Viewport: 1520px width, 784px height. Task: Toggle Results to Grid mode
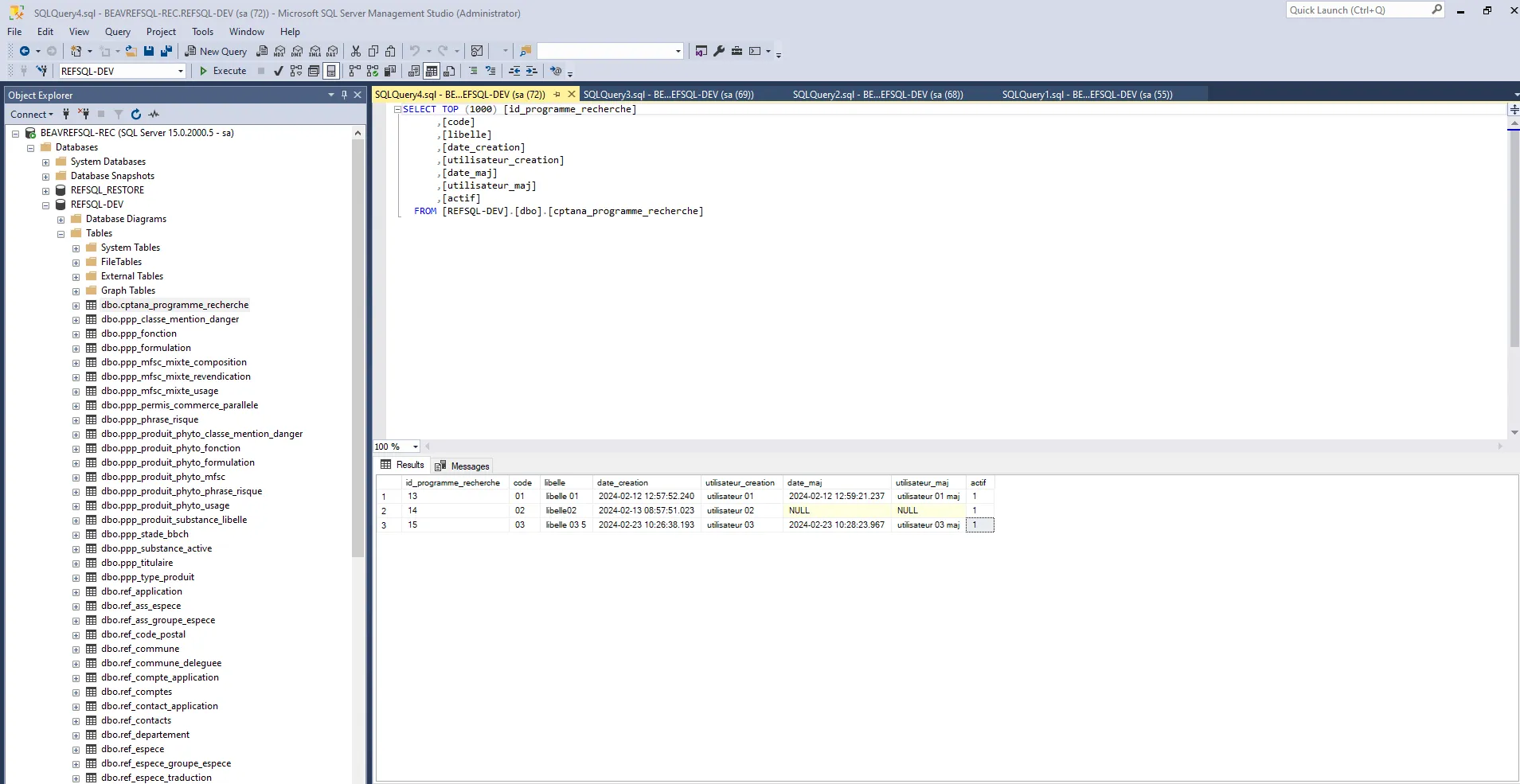(x=432, y=71)
